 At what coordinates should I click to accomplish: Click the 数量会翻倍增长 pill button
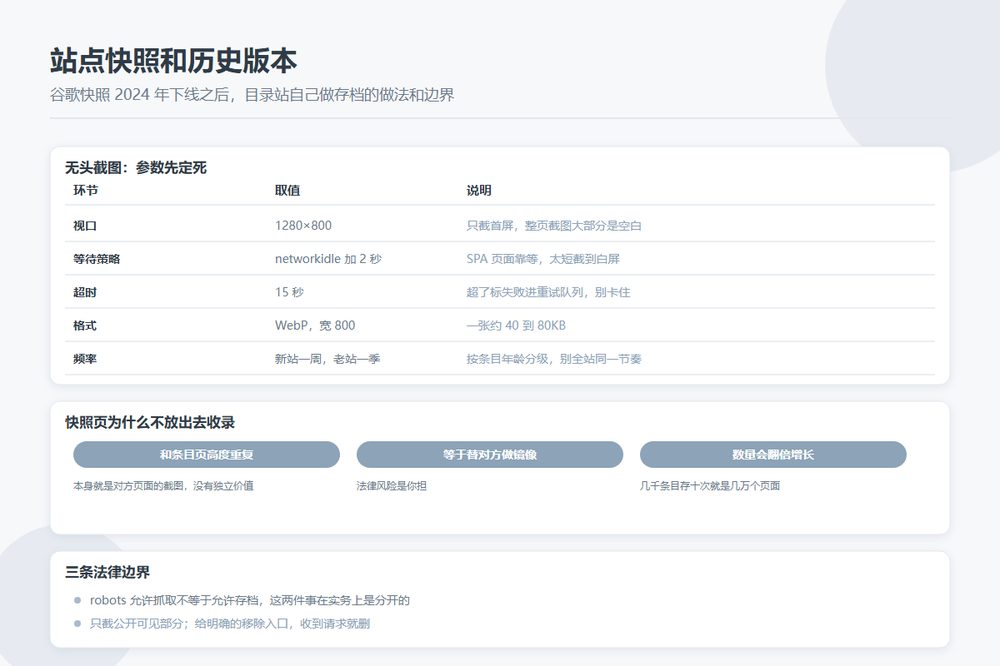(x=773, y=454)
